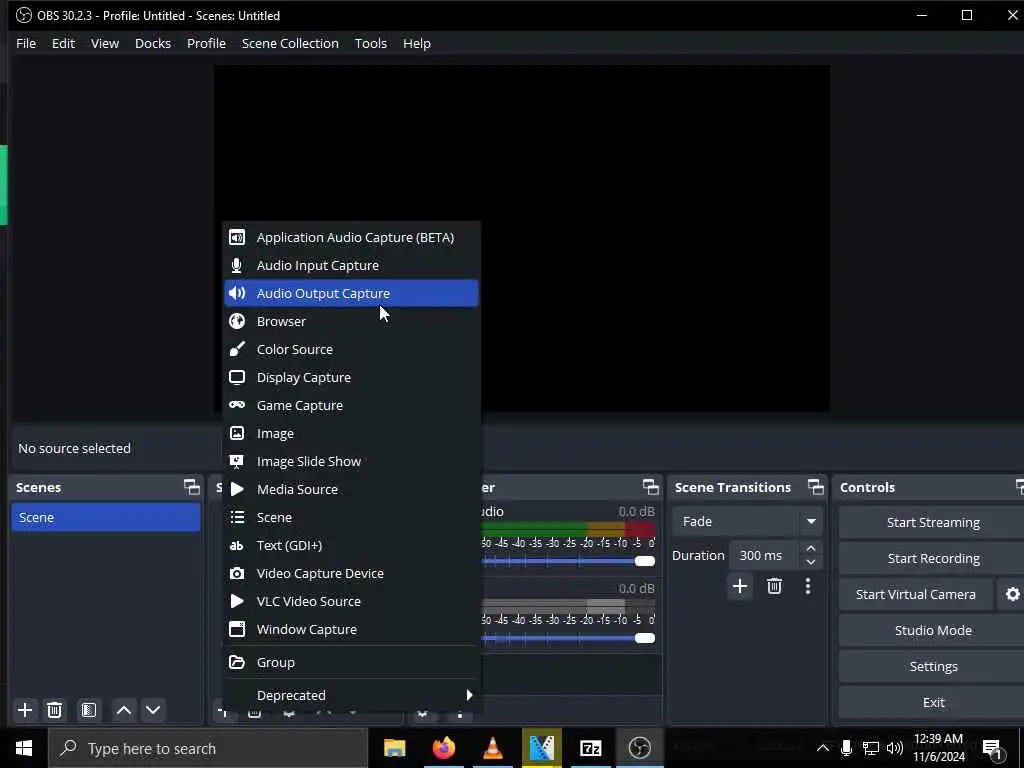Screen dimensions: 1024x768
Task: Open the Scene Collection menu
Action: click(x=290, y=43)
